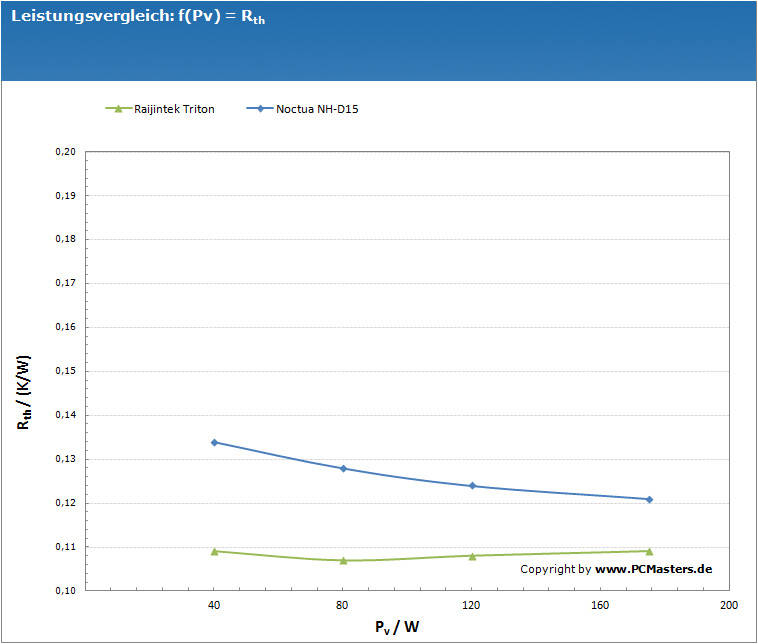The width and height of the screenshot is (758, 644).
Task: Click the y-axis value 0,20
Action: [x=66, y=152]
